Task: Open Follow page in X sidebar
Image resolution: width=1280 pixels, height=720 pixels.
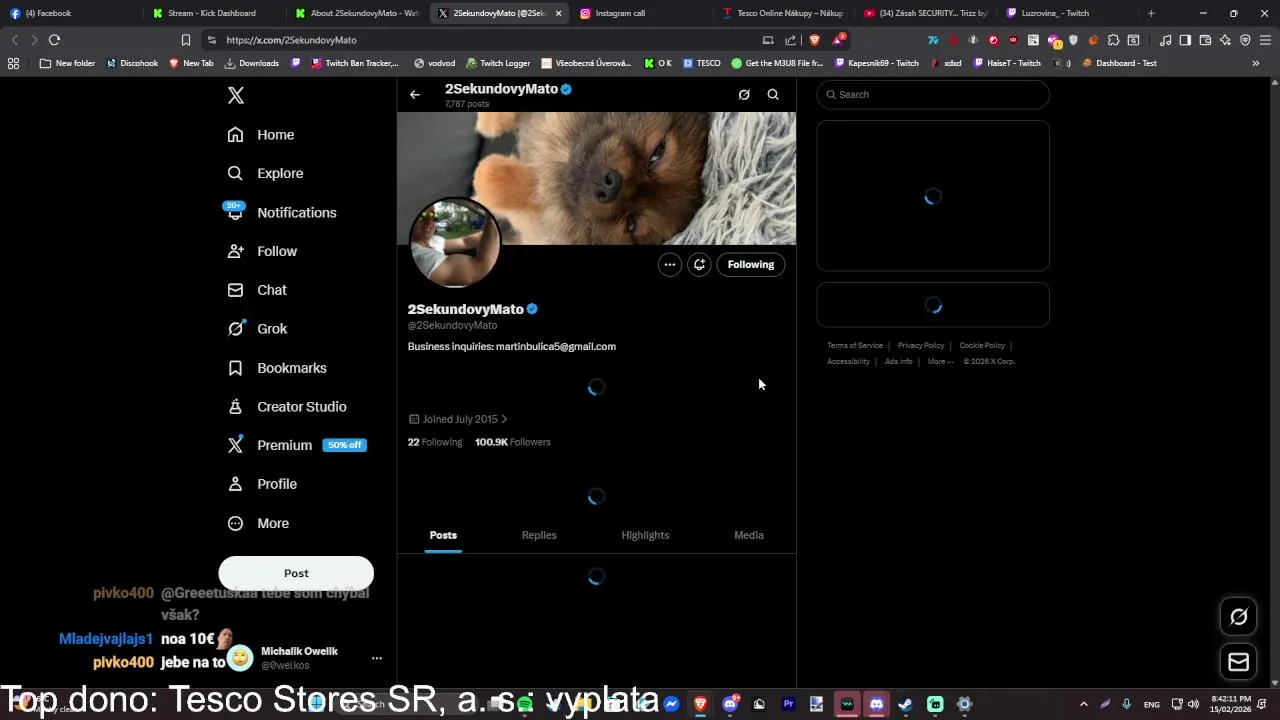Action: [262, 251]
